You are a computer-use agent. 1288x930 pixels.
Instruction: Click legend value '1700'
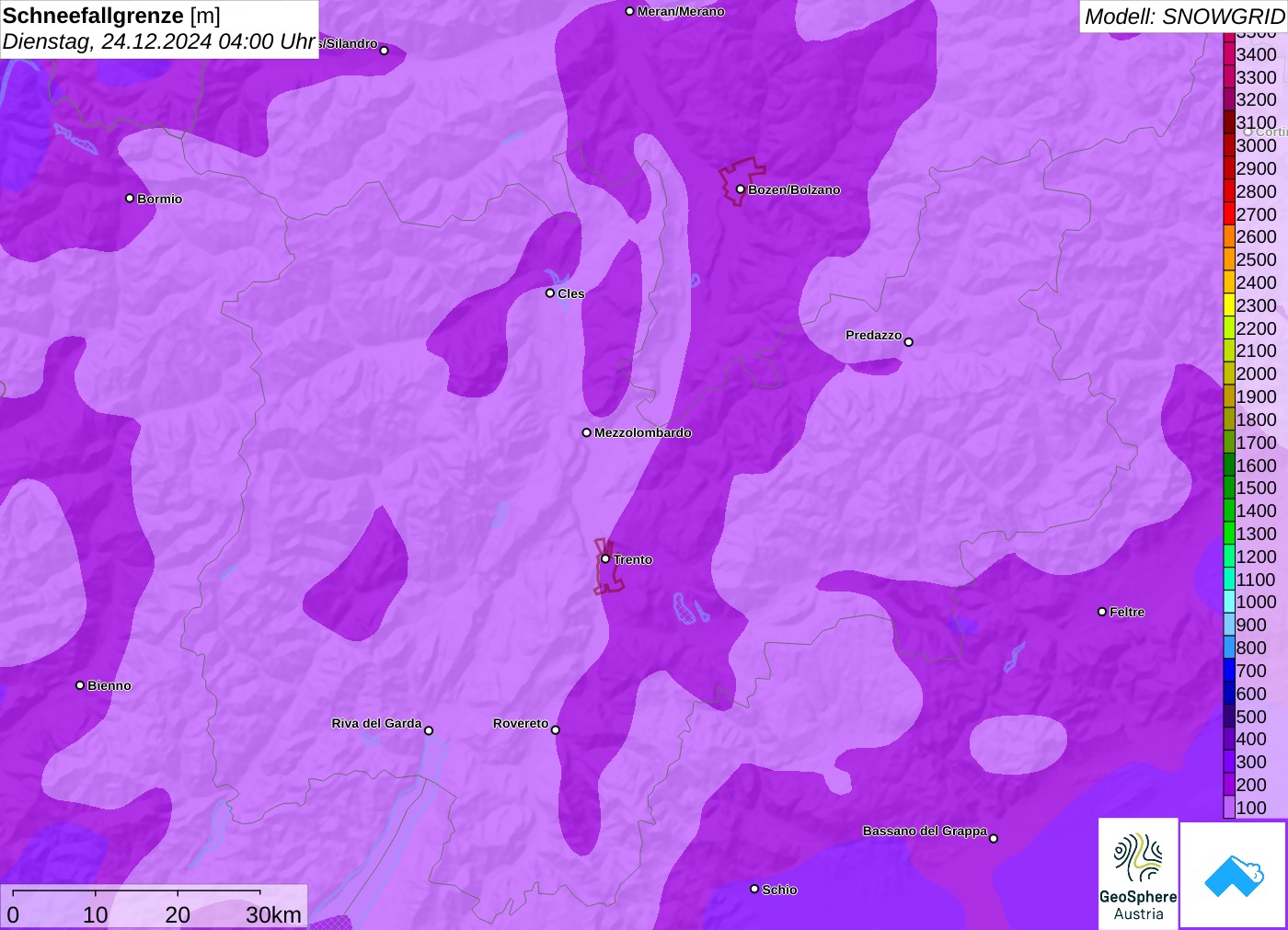1256,442
